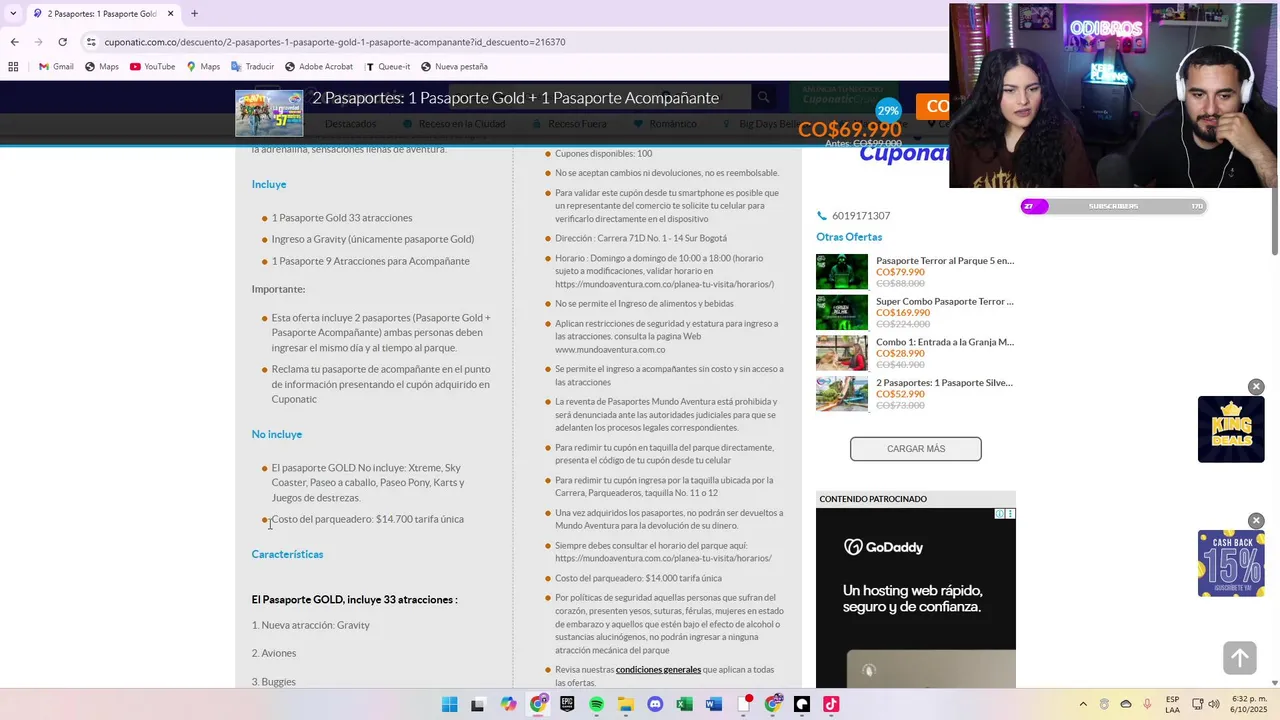The image size is (1280, 720).
Task: Open the Traducir bookmark
Action: point(252,67)
